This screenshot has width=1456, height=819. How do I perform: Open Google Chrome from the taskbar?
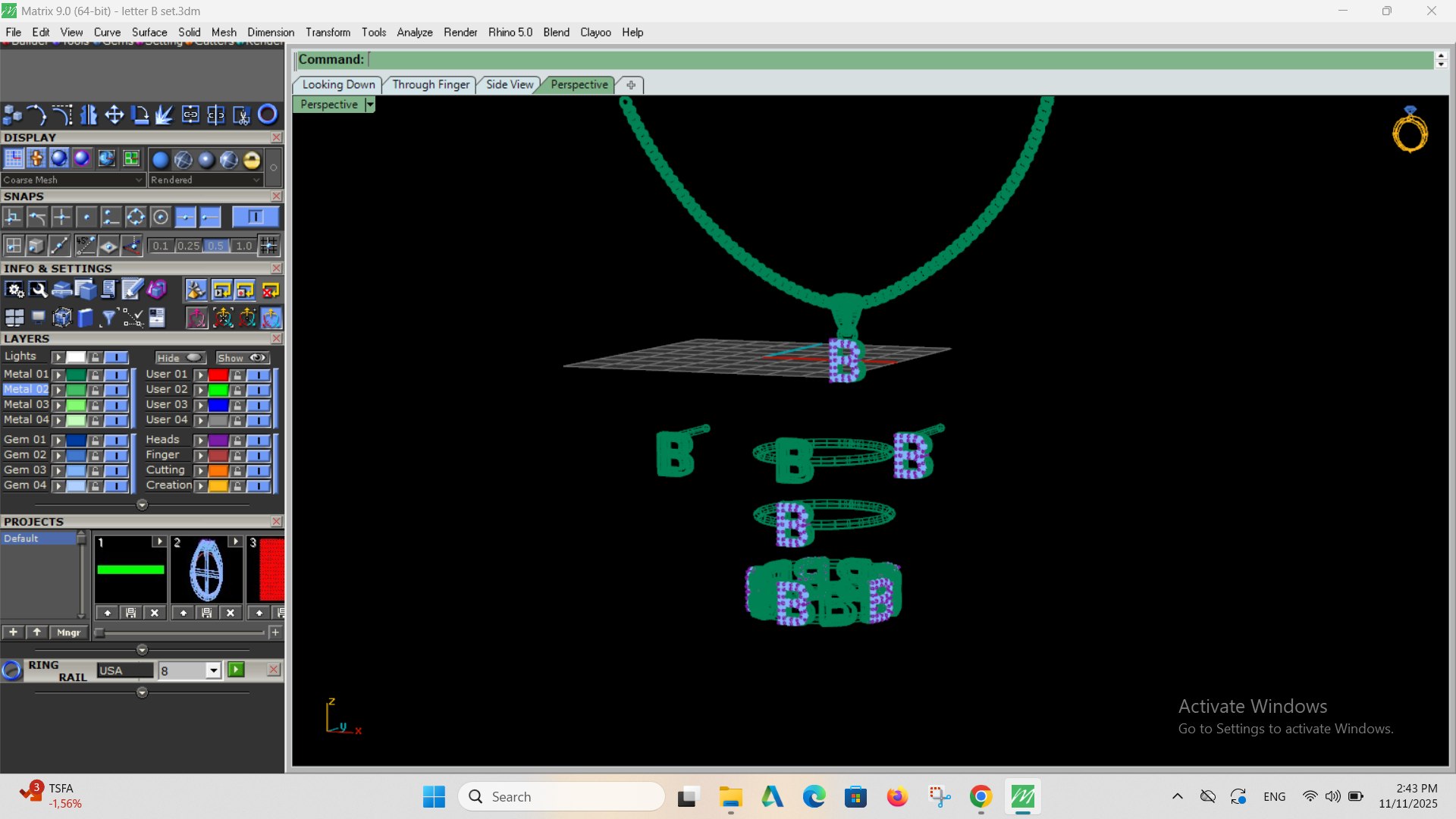click(981, 797)
